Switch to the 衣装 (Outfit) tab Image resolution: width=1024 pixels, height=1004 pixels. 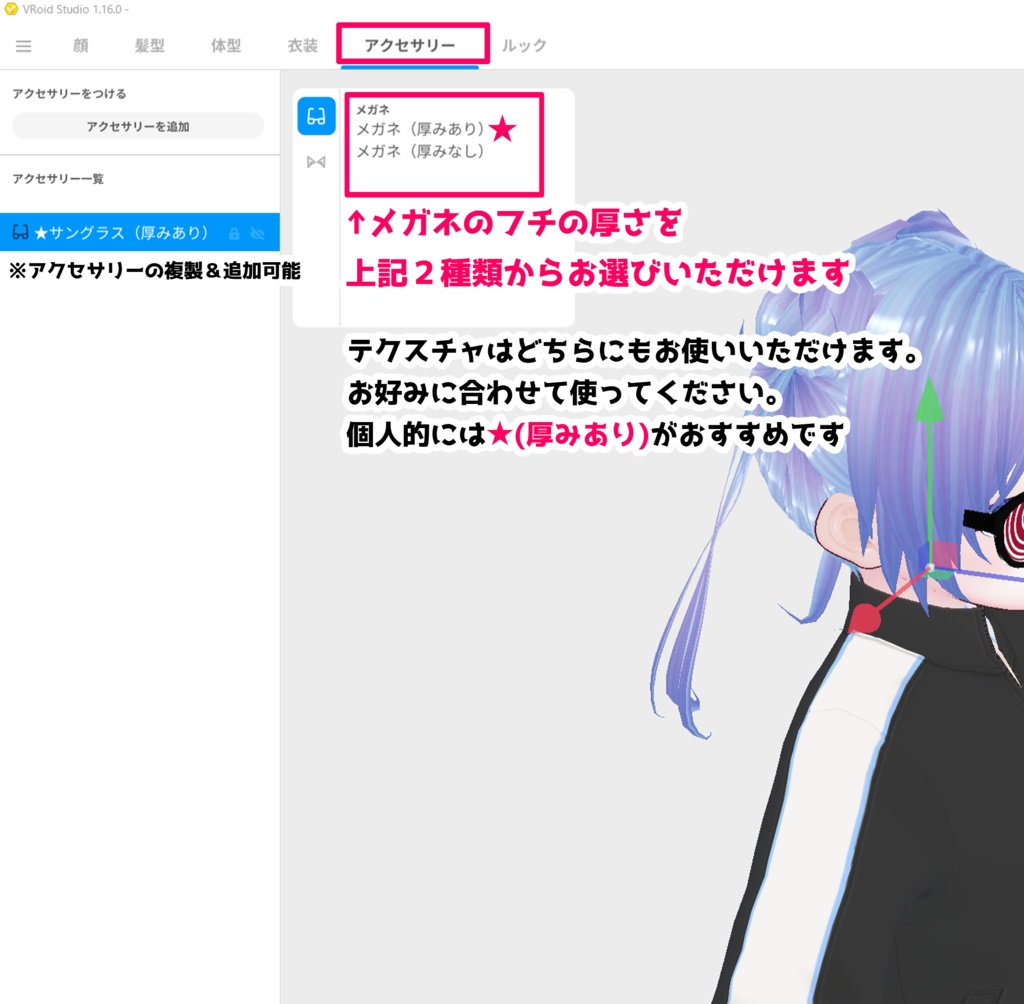click(x=300, y=44)
